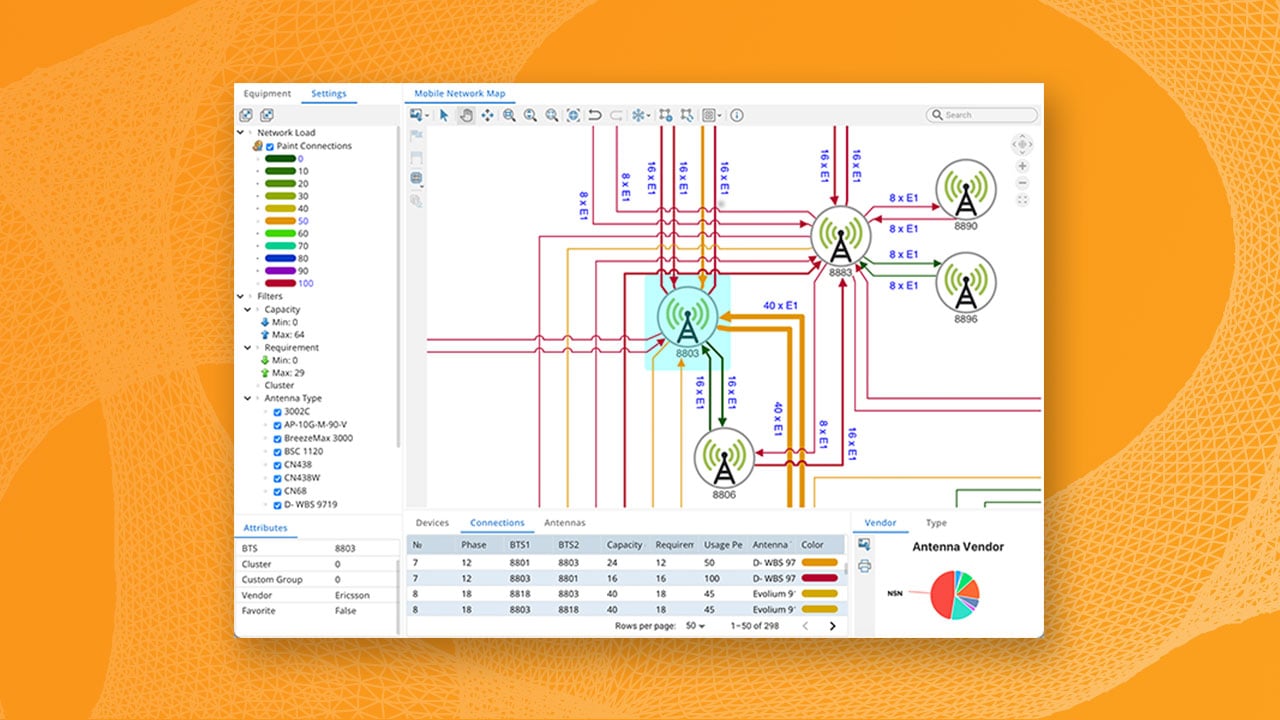Image resolution: width=1280 pixels, height=720 pixels.
Task: Click the Max: 64 capacity value
Action: point(288,335)
